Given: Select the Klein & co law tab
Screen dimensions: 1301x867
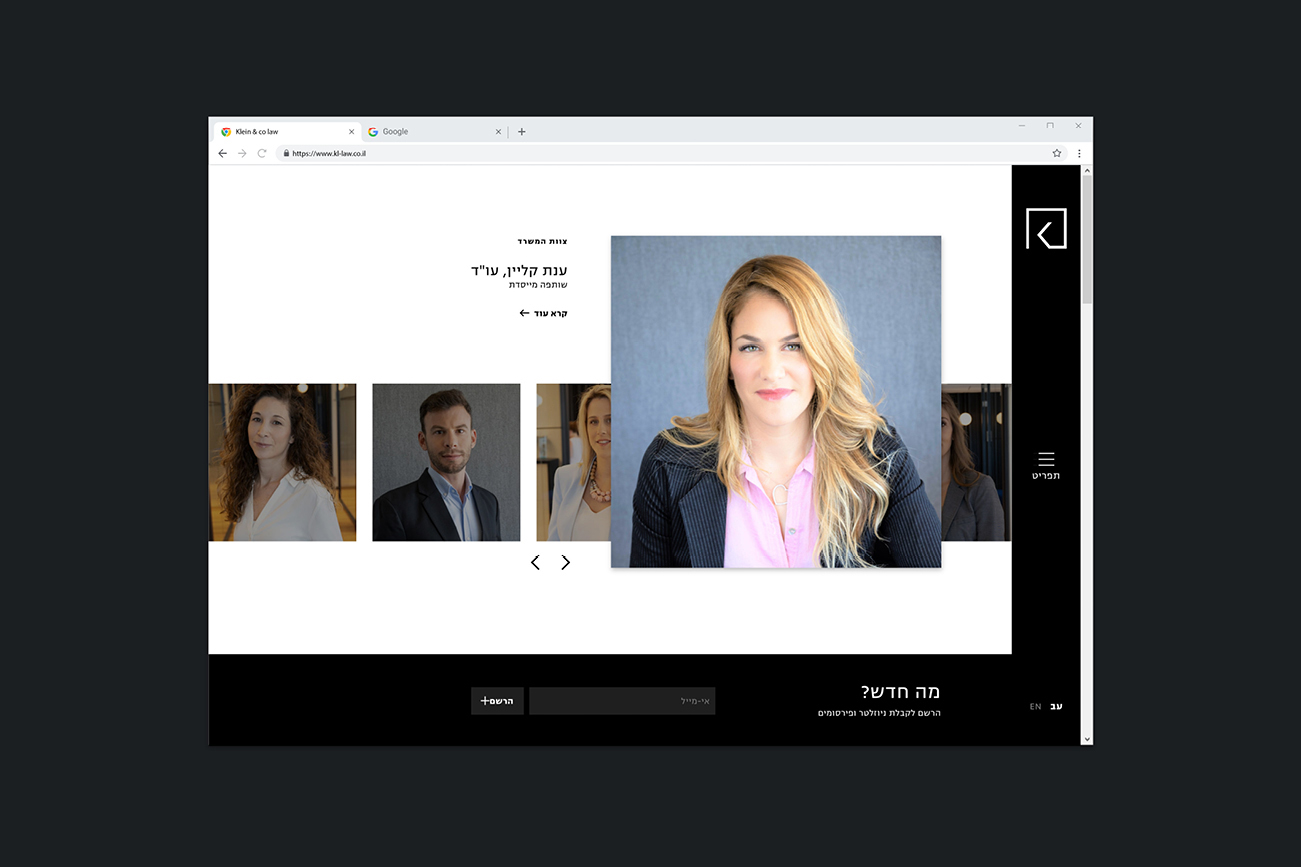Looking at the screenshot, I should [x=287, y=131].
